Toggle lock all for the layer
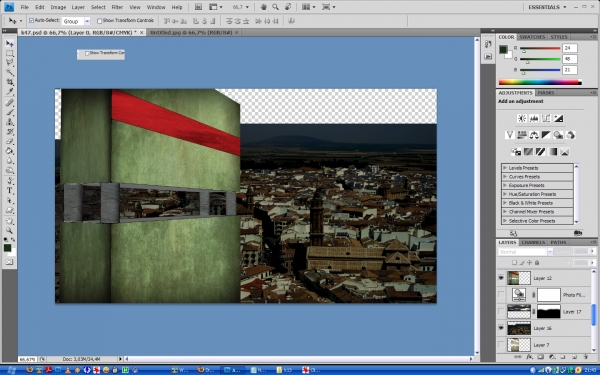This screenshot has height=375, width=600. [x=537, y=262]
